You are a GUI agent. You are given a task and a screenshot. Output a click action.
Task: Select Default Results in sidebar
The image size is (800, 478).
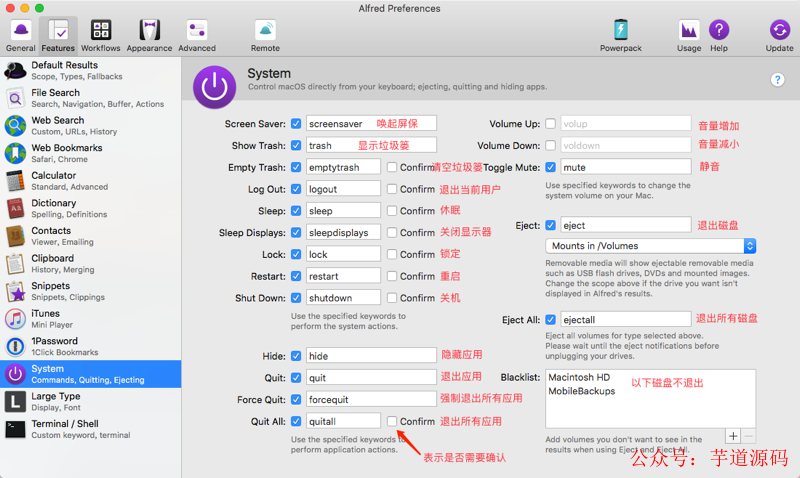(x=90, y=70)
